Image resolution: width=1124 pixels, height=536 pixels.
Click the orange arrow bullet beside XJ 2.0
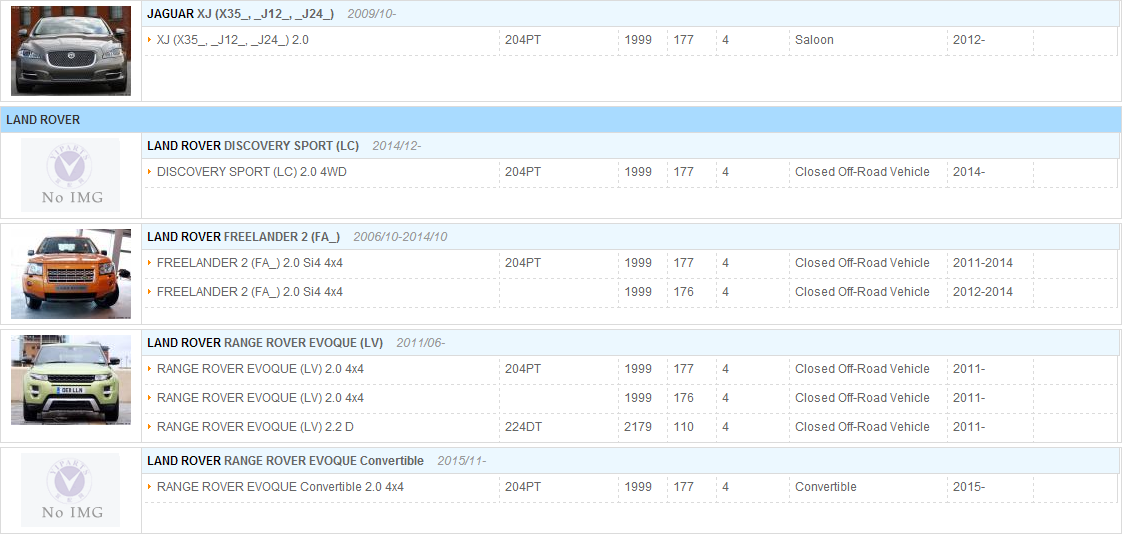pyautogui.click(x=150, y=40)
